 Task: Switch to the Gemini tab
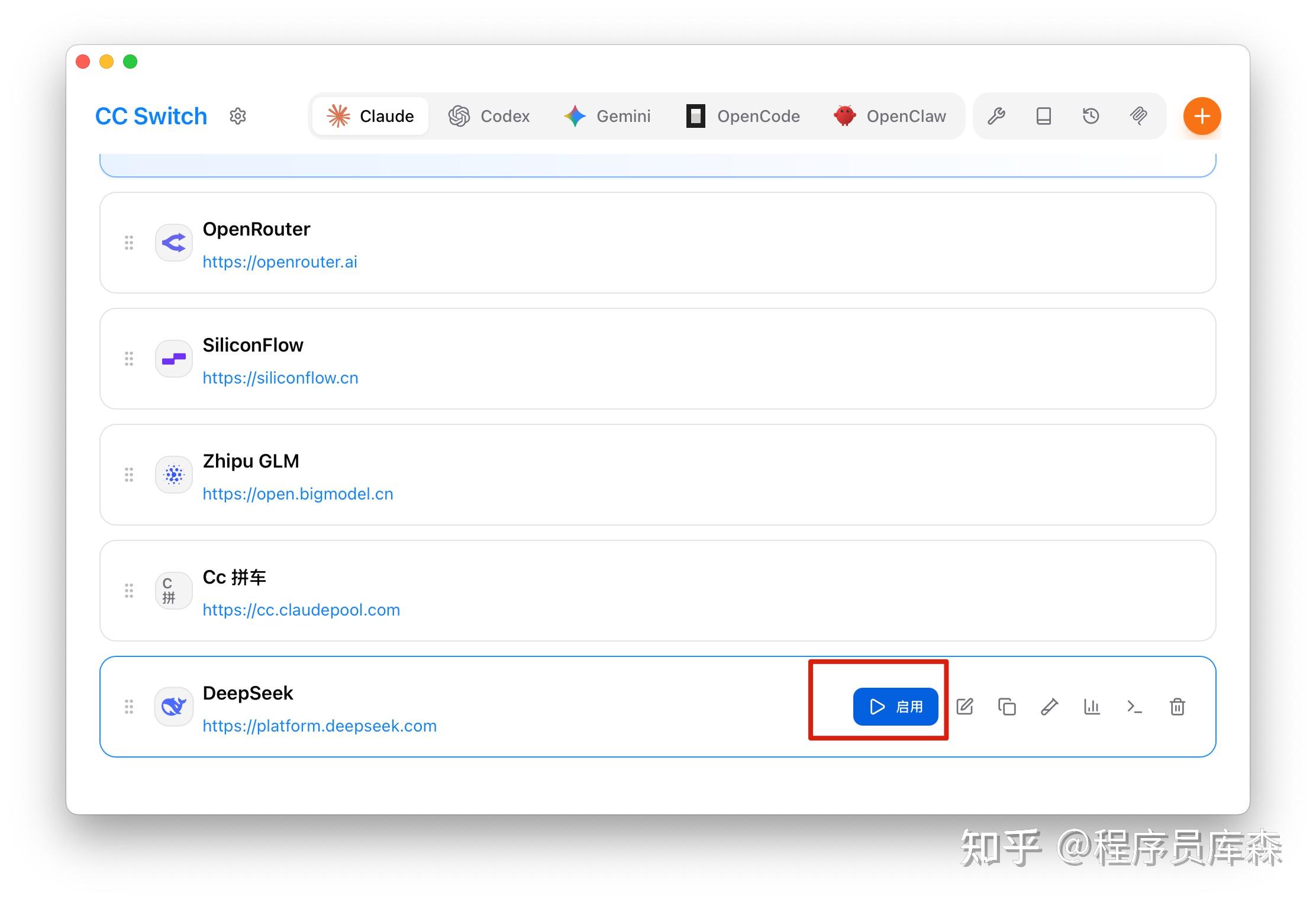(607, 116)
